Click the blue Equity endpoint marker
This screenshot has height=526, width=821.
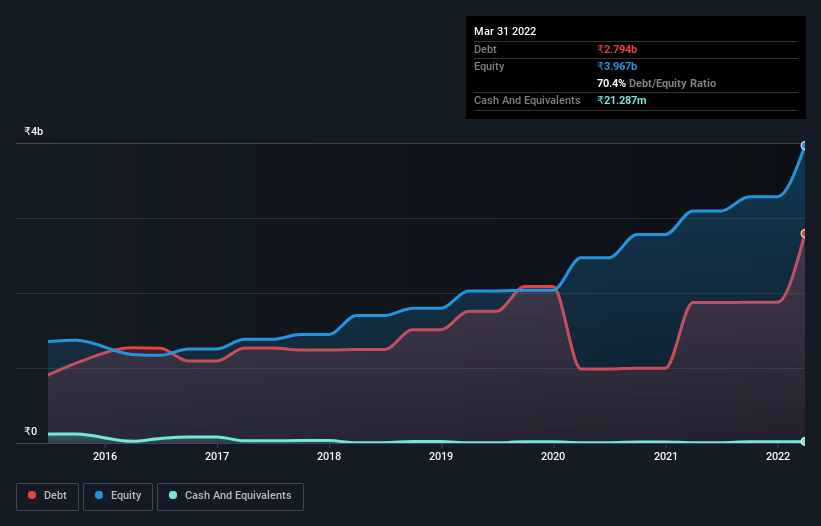pyautogui.click(x=804, y=146)
